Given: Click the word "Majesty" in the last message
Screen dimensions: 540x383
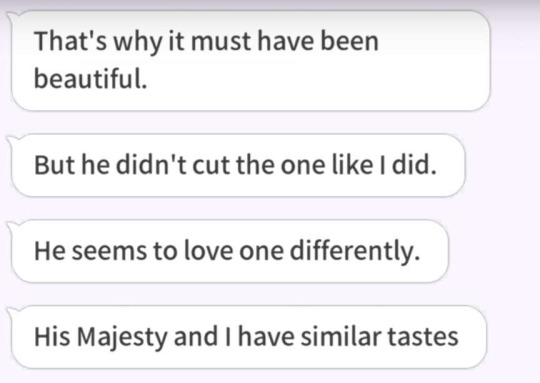Looking at the screenshot, I should pyautogui.click(x=122, y=338).
